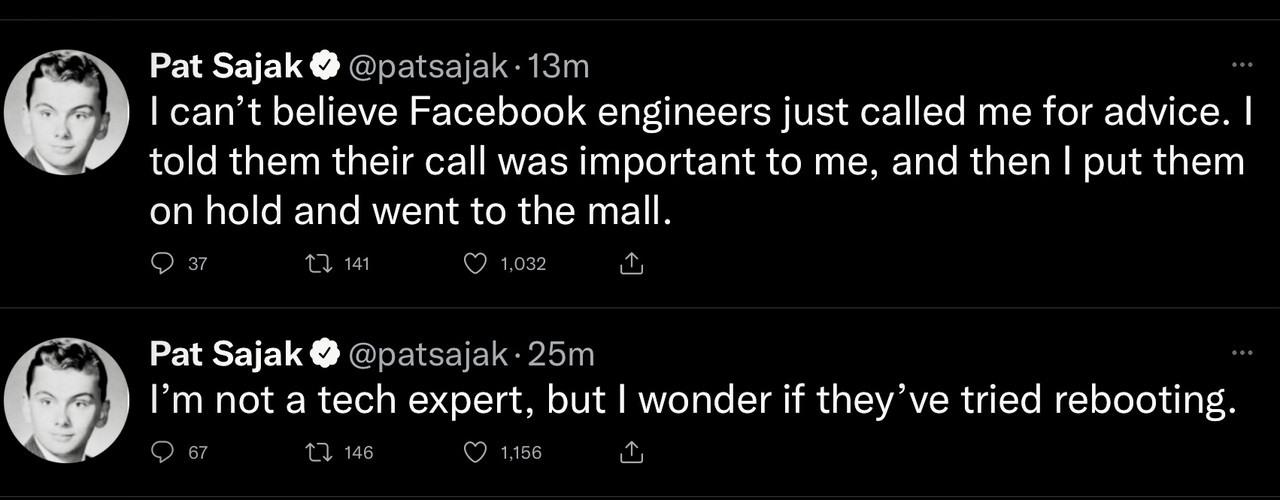Share the tweet about rebooting
This screenshot has width=1280, height=500.
pyautogui.click(x=631, y=453)
